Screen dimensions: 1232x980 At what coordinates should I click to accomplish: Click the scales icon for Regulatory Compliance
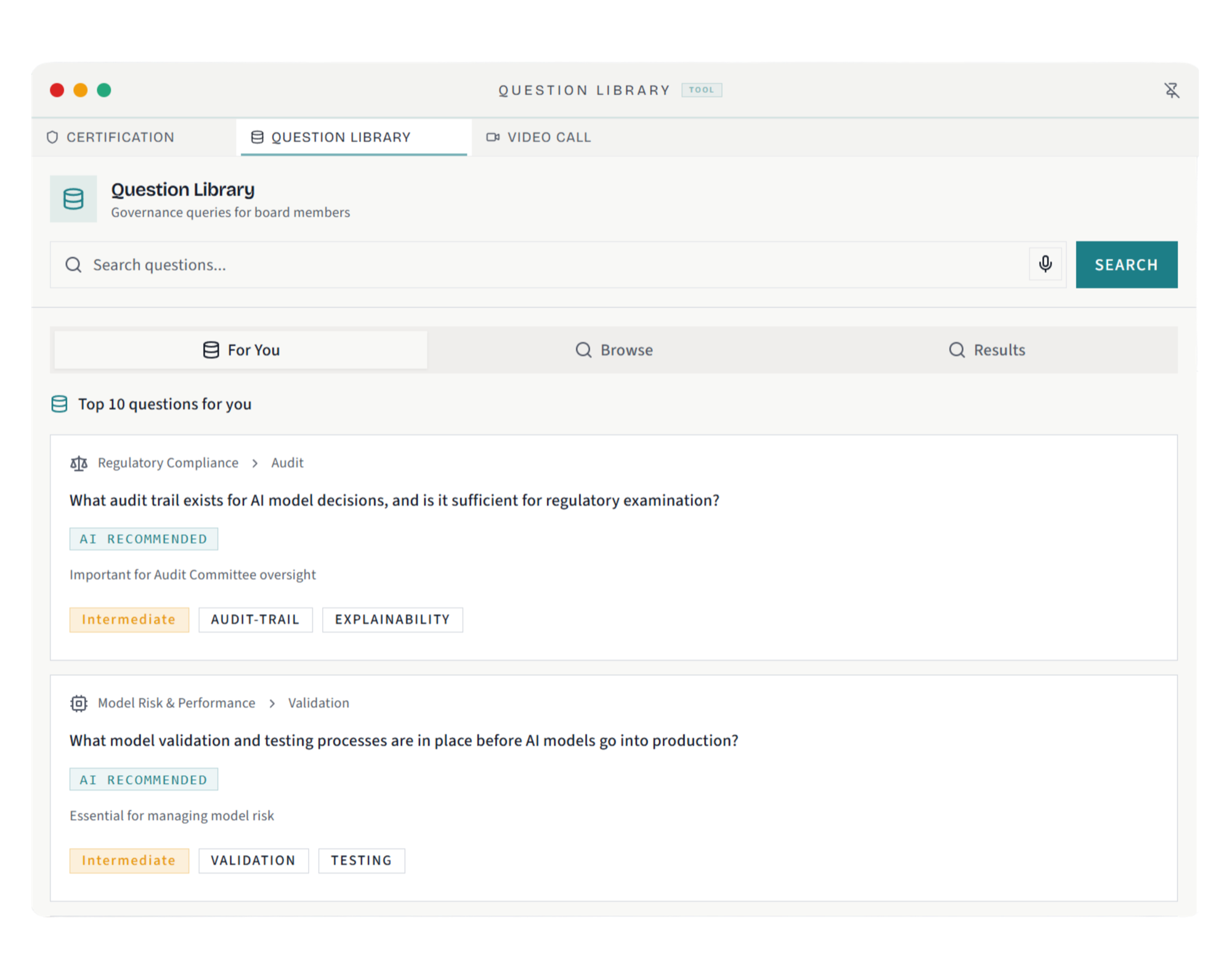point(79,463)
